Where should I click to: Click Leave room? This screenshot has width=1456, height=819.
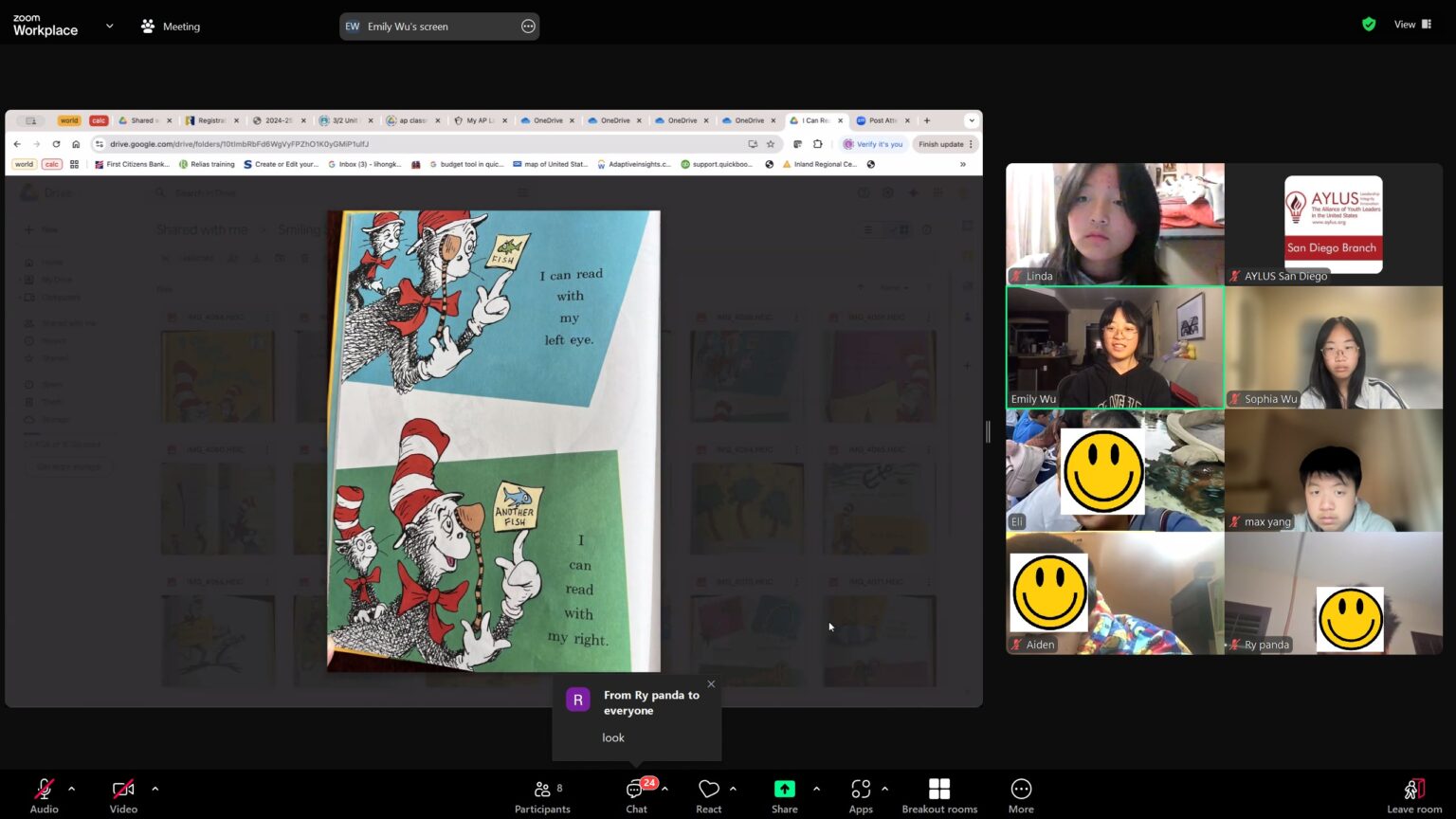1413,795
